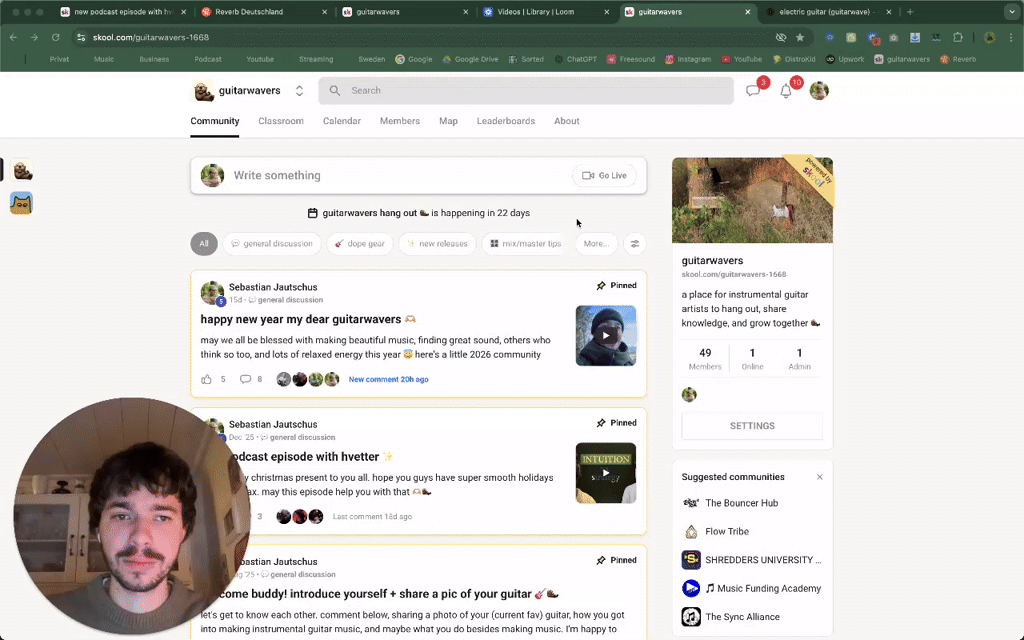Filter posts by new releases
This screenshot has height=640, width=1024.
coord(437,244)
